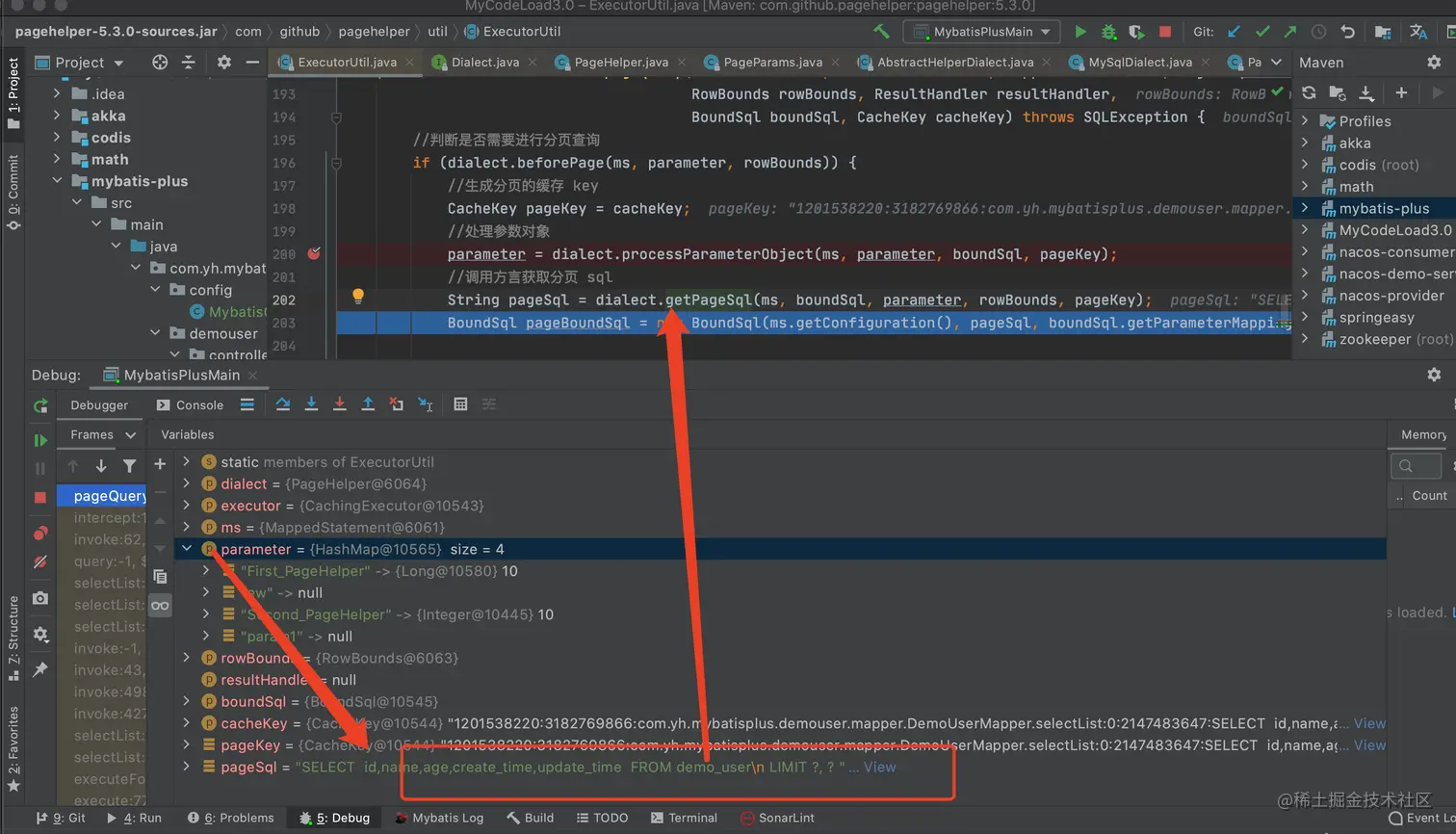The width and height of the screenshot is (1456, 834).
Task: Open Project panel gear options
Action: [224, 63]
